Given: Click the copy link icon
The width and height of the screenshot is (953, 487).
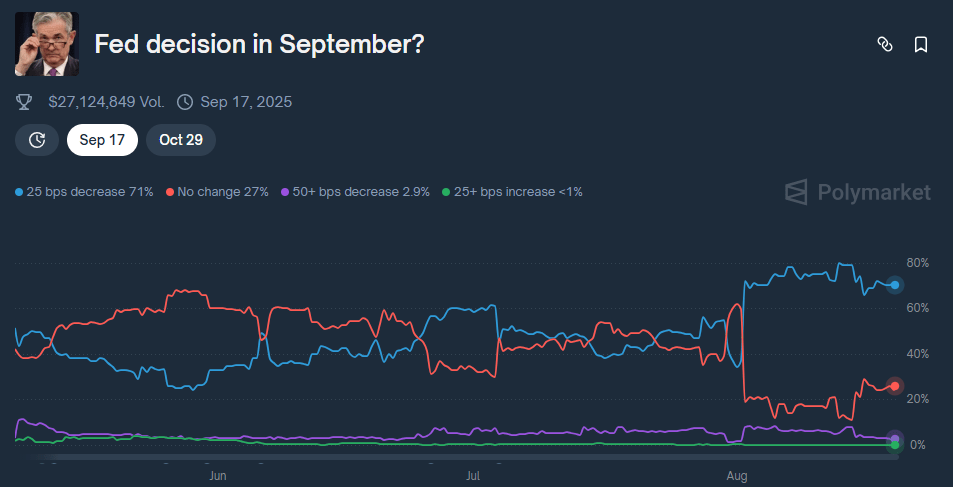Looking at the screenshot, I should [884, 44].
